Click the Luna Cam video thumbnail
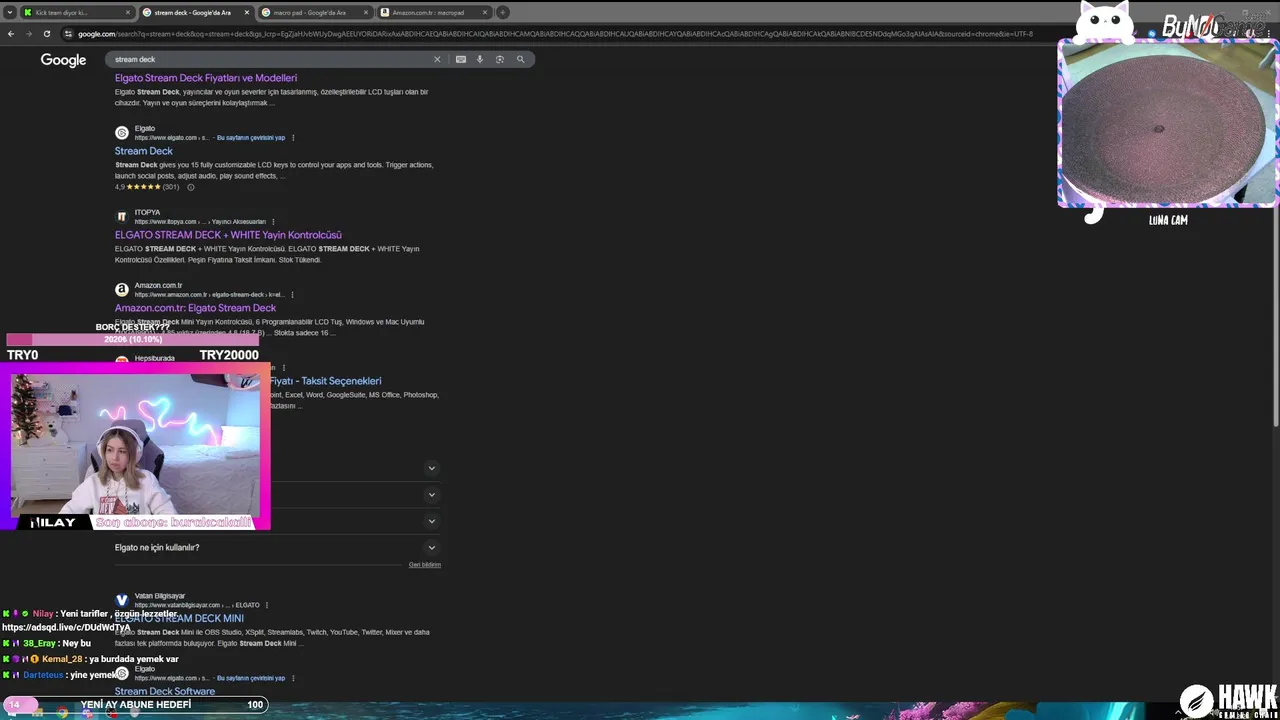 [1167, 123]
